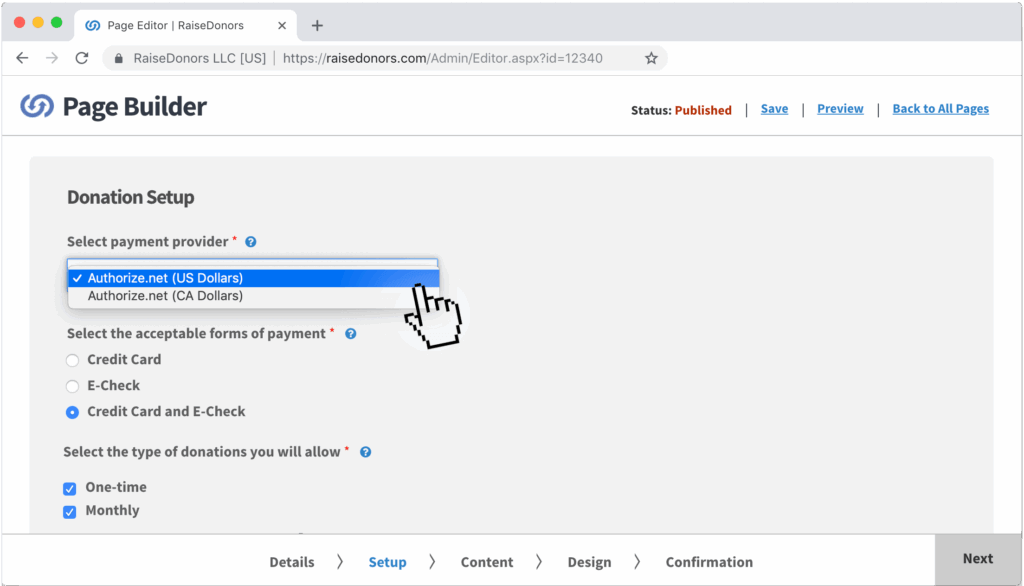This screenshot has width=1024, height=586.
Task: Open the Design step
Action: (589, 562)
